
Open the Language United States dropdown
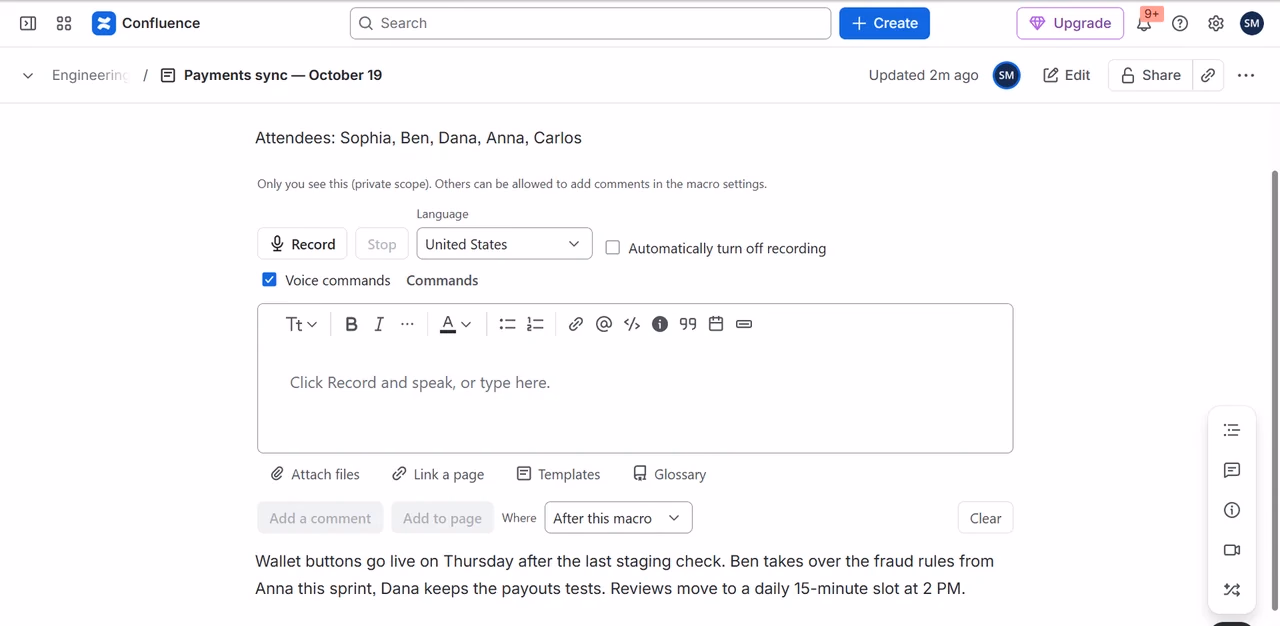pyautogui.click(x=504, y=244)
